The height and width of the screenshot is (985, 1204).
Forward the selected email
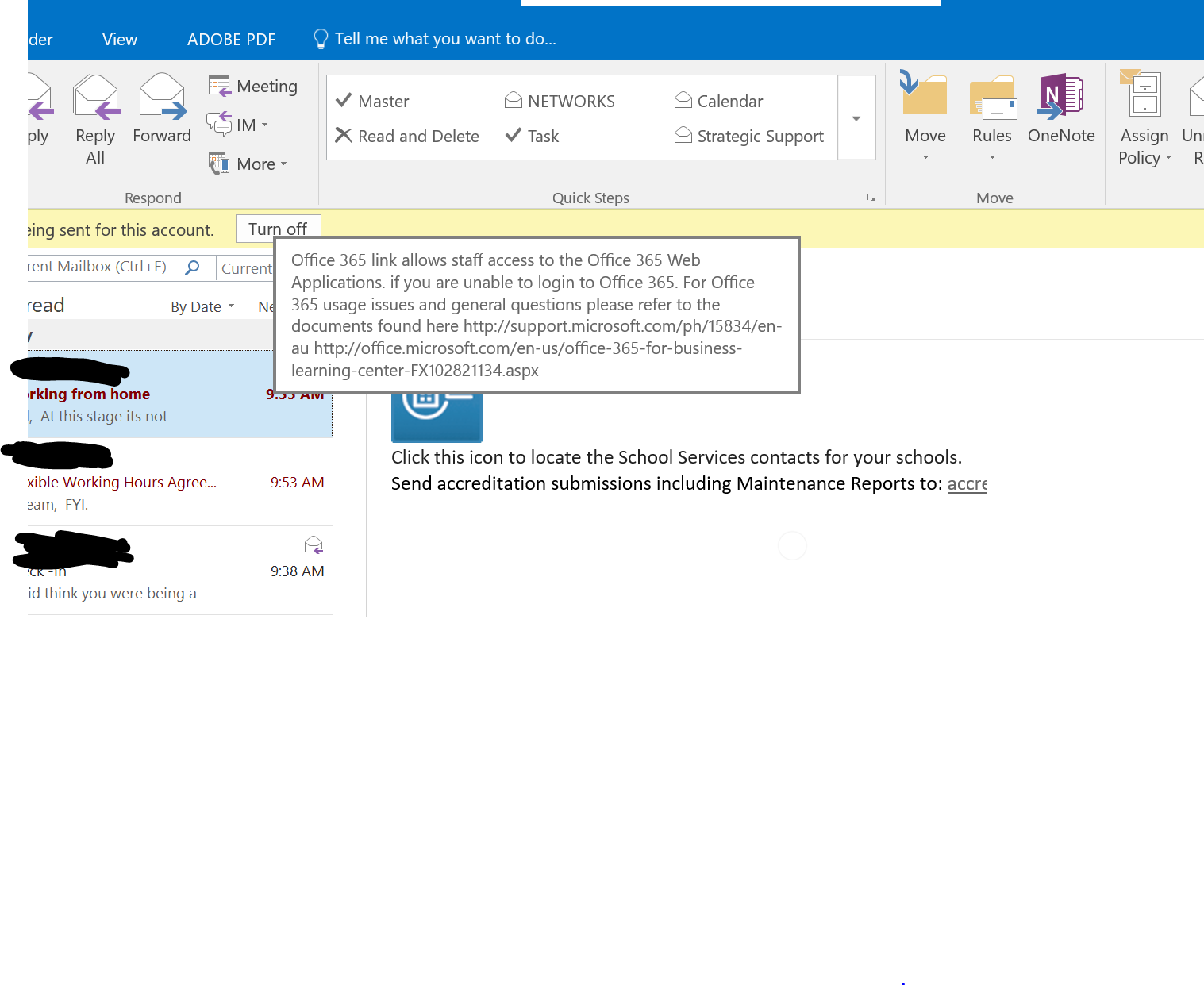[162, 109]
